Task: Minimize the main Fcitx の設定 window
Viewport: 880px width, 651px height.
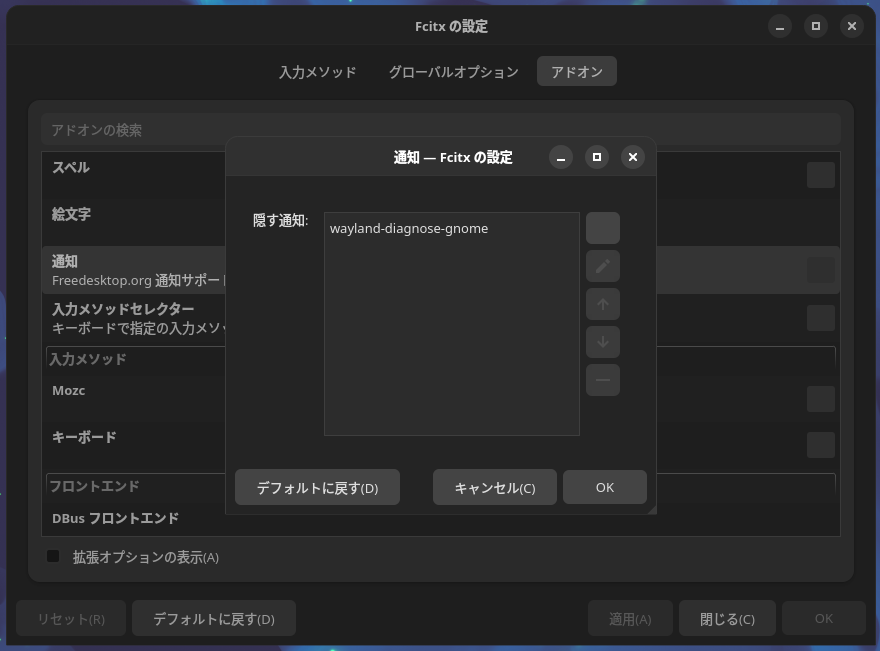Action: pos(780,26)
